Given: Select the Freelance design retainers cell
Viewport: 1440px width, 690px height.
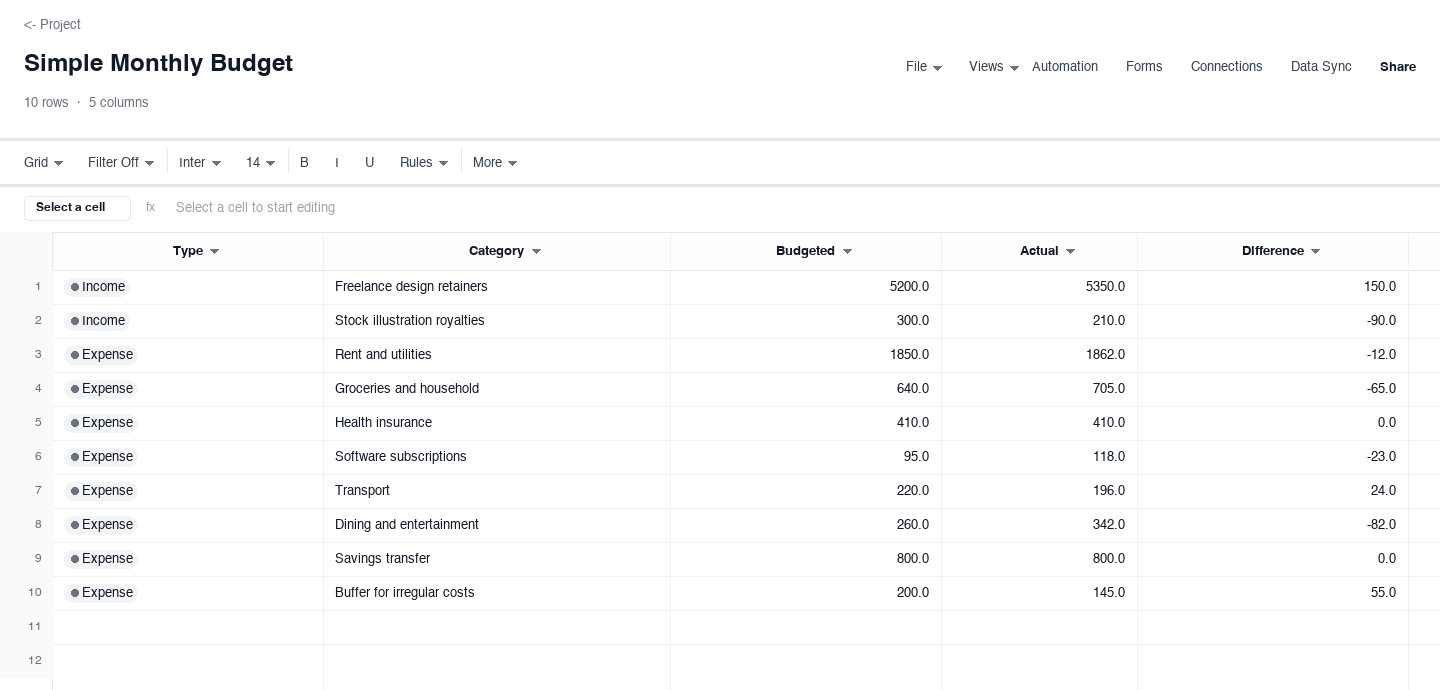Looking at the screenshot, I should [x=497, y=287].
